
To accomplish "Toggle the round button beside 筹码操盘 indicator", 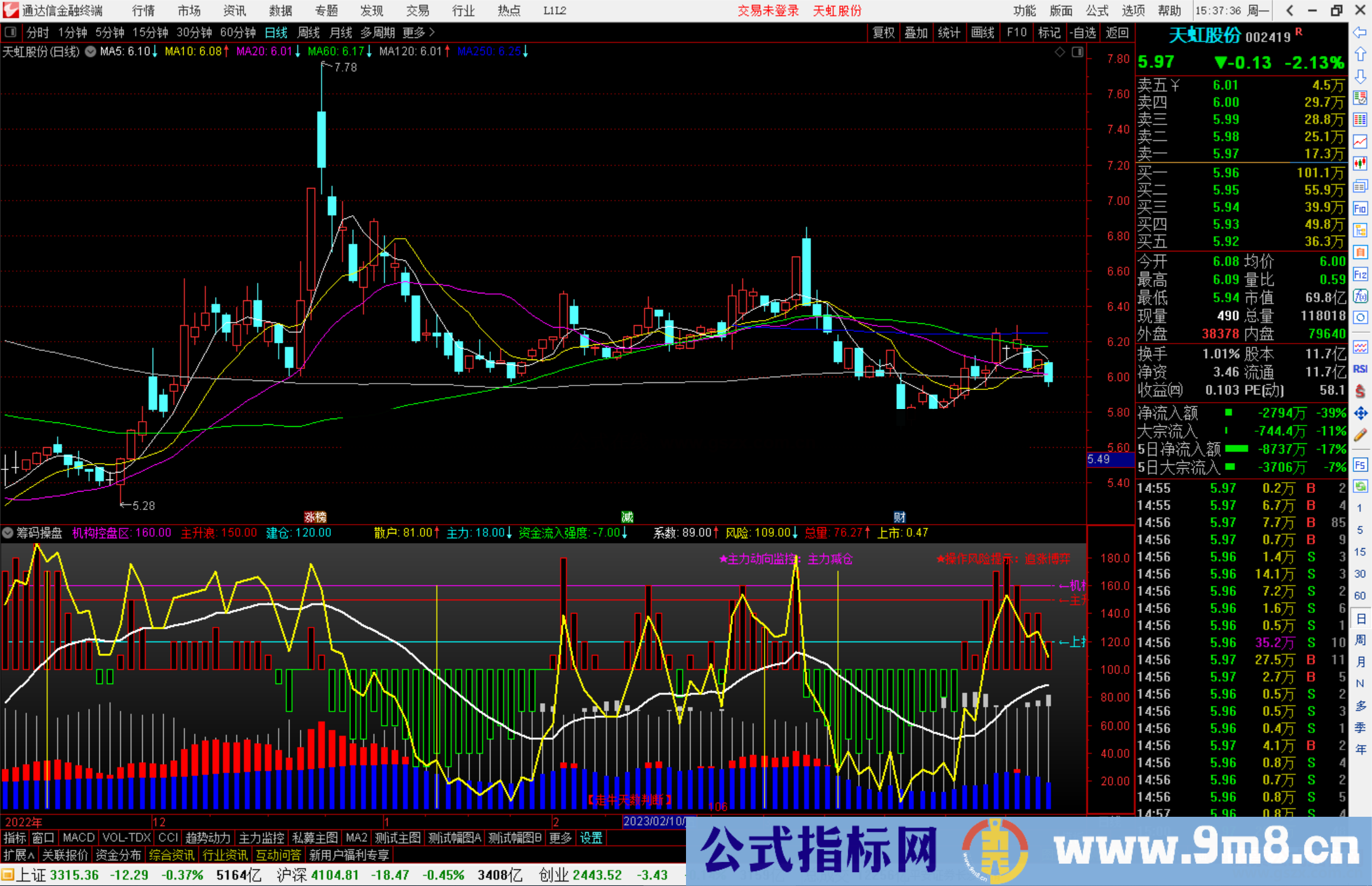I will pos(8,533).
